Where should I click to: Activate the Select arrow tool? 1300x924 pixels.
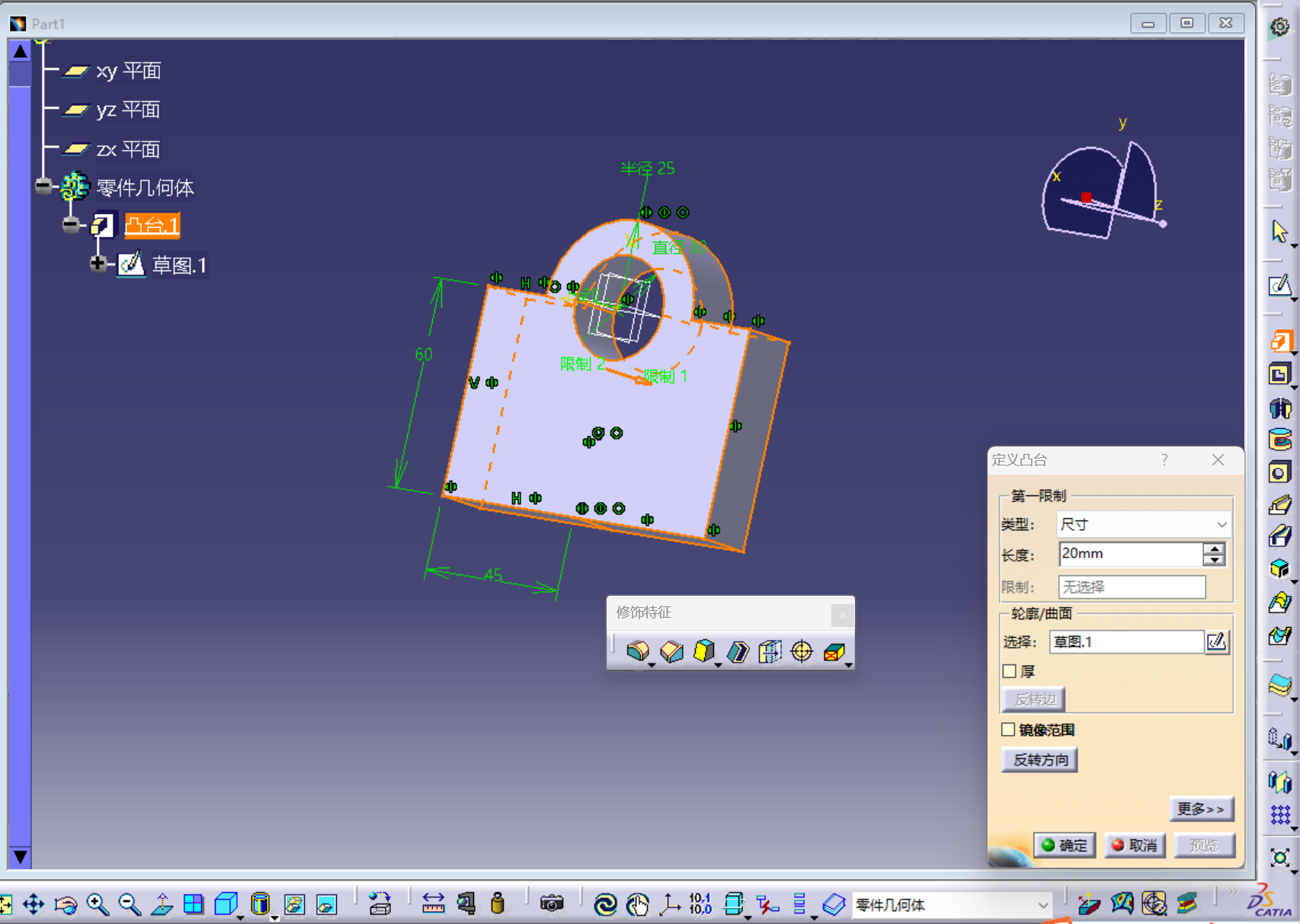[1280, 231]
